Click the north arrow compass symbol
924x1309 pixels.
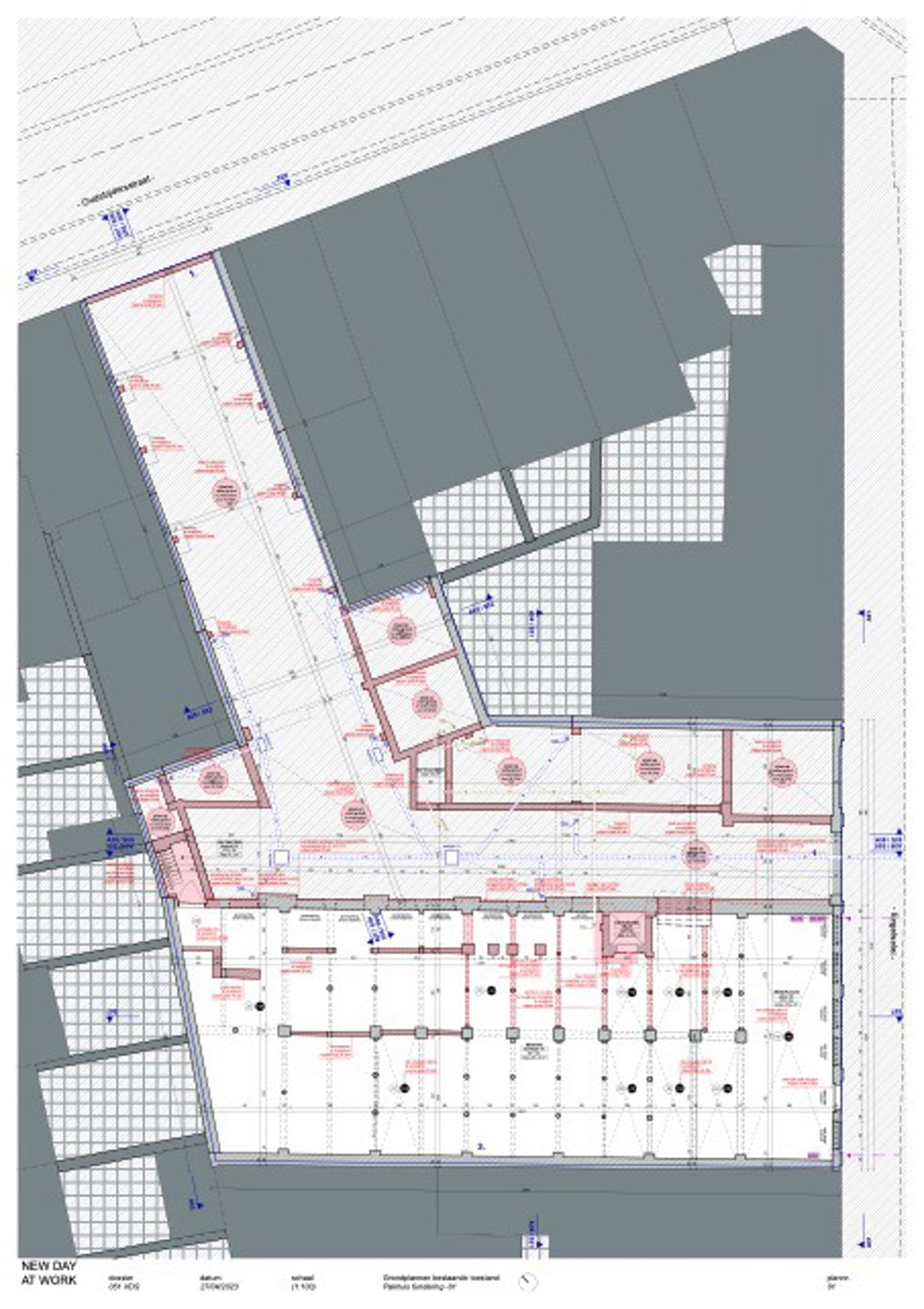[x=527, y=1282]
